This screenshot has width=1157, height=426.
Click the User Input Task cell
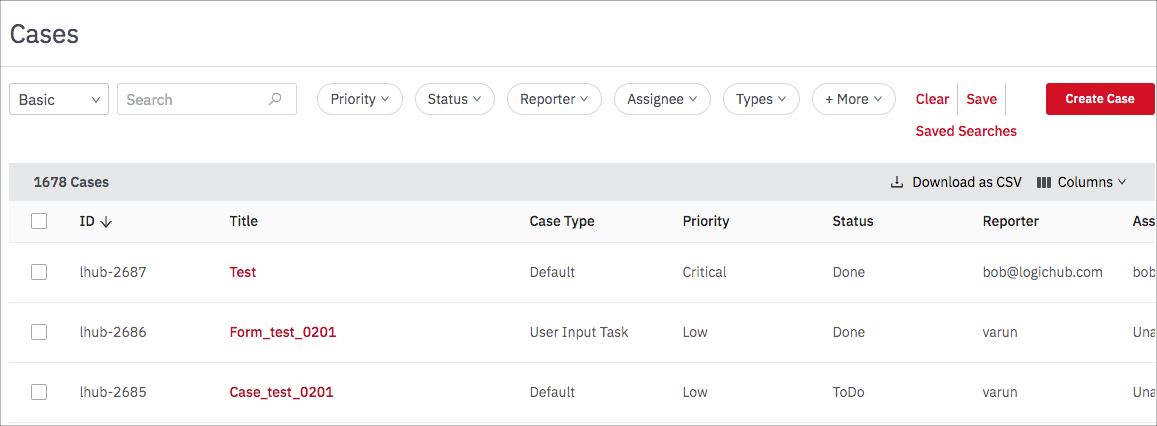point(579,332)
